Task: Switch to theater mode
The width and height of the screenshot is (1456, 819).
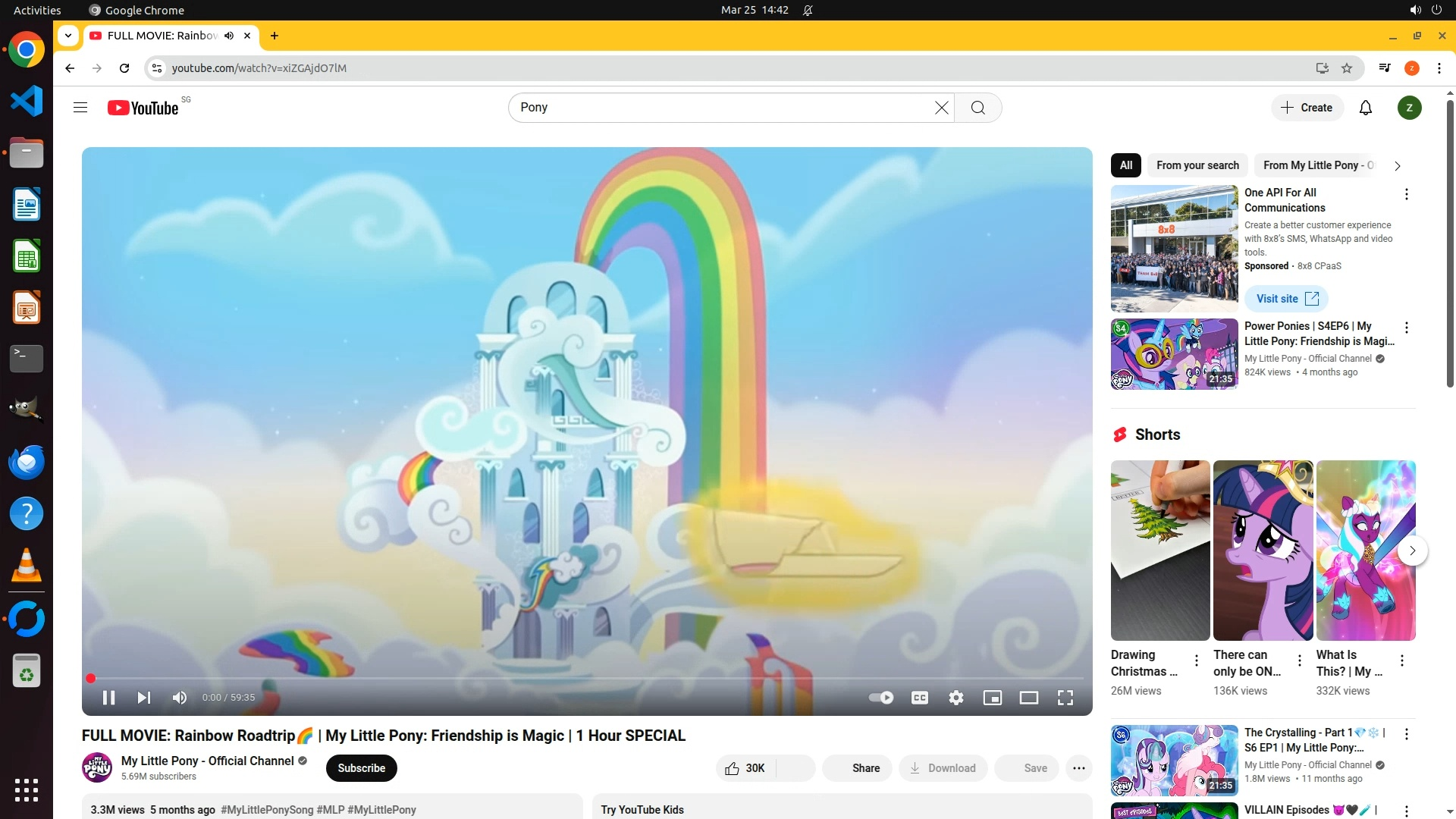Action: [1028, 698]
